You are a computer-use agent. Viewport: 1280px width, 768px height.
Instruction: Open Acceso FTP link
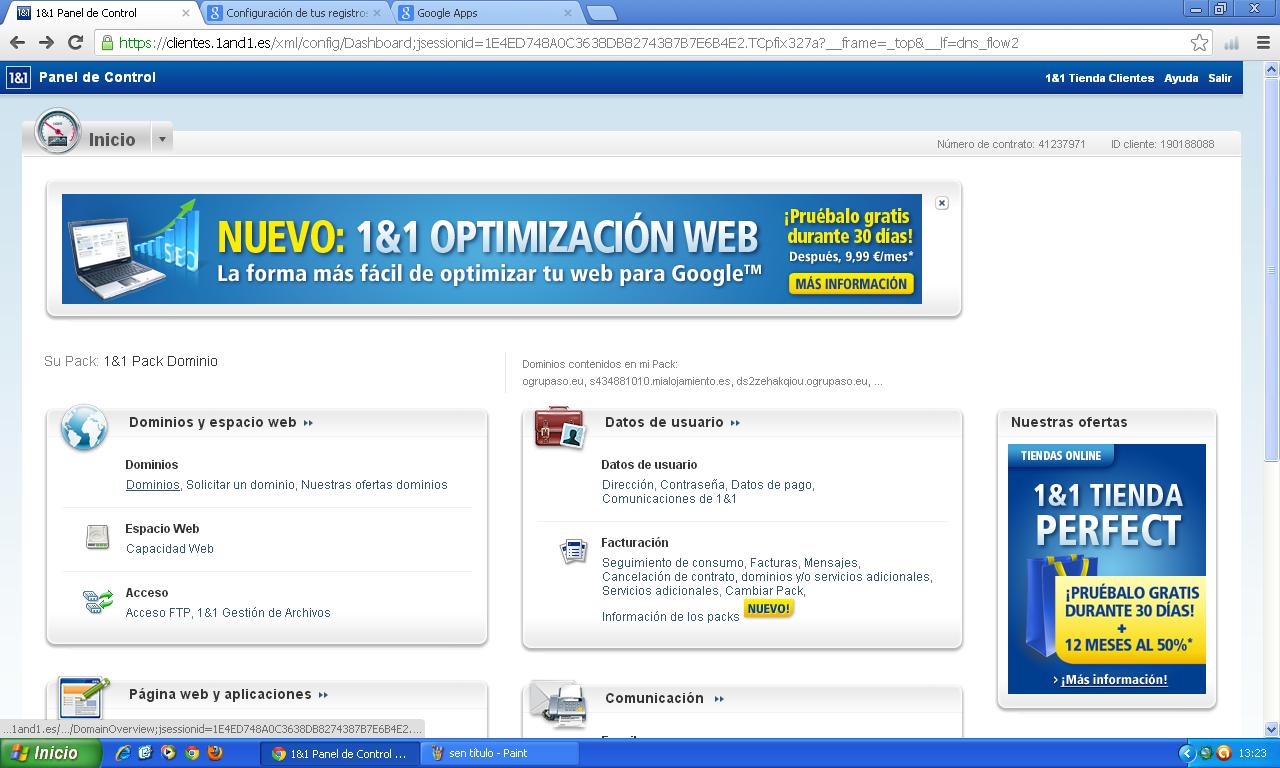coord(158,613)
